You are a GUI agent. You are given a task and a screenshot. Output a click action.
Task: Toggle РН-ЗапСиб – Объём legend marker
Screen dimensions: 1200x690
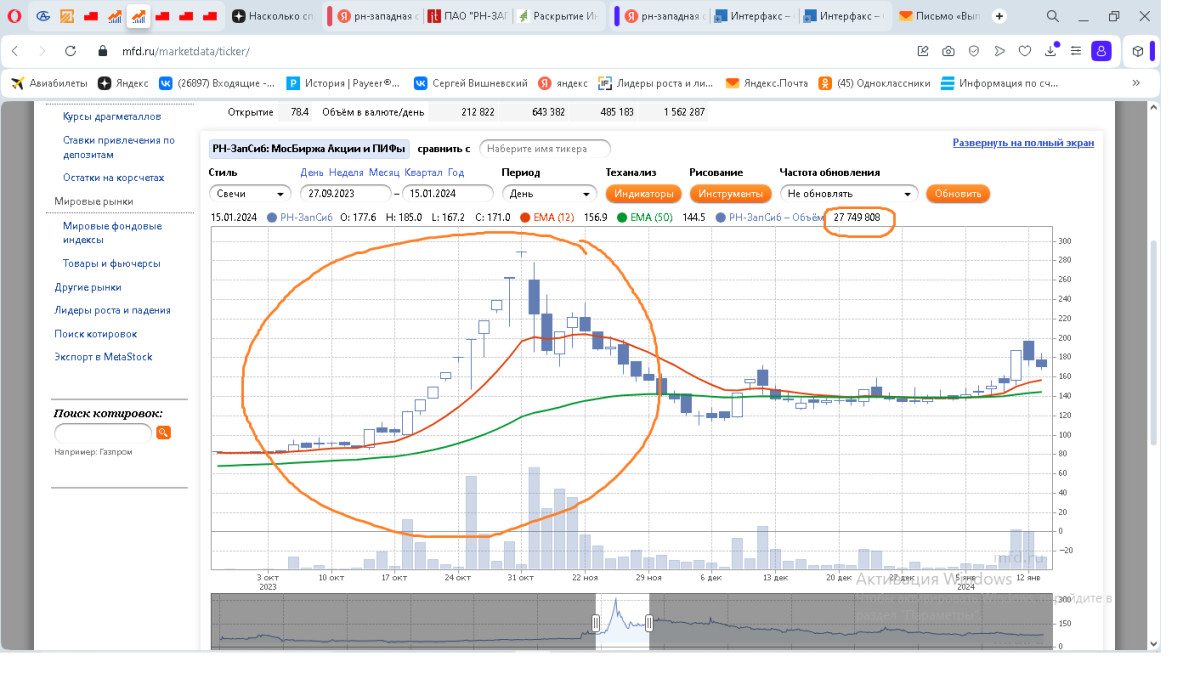[721, 217]
